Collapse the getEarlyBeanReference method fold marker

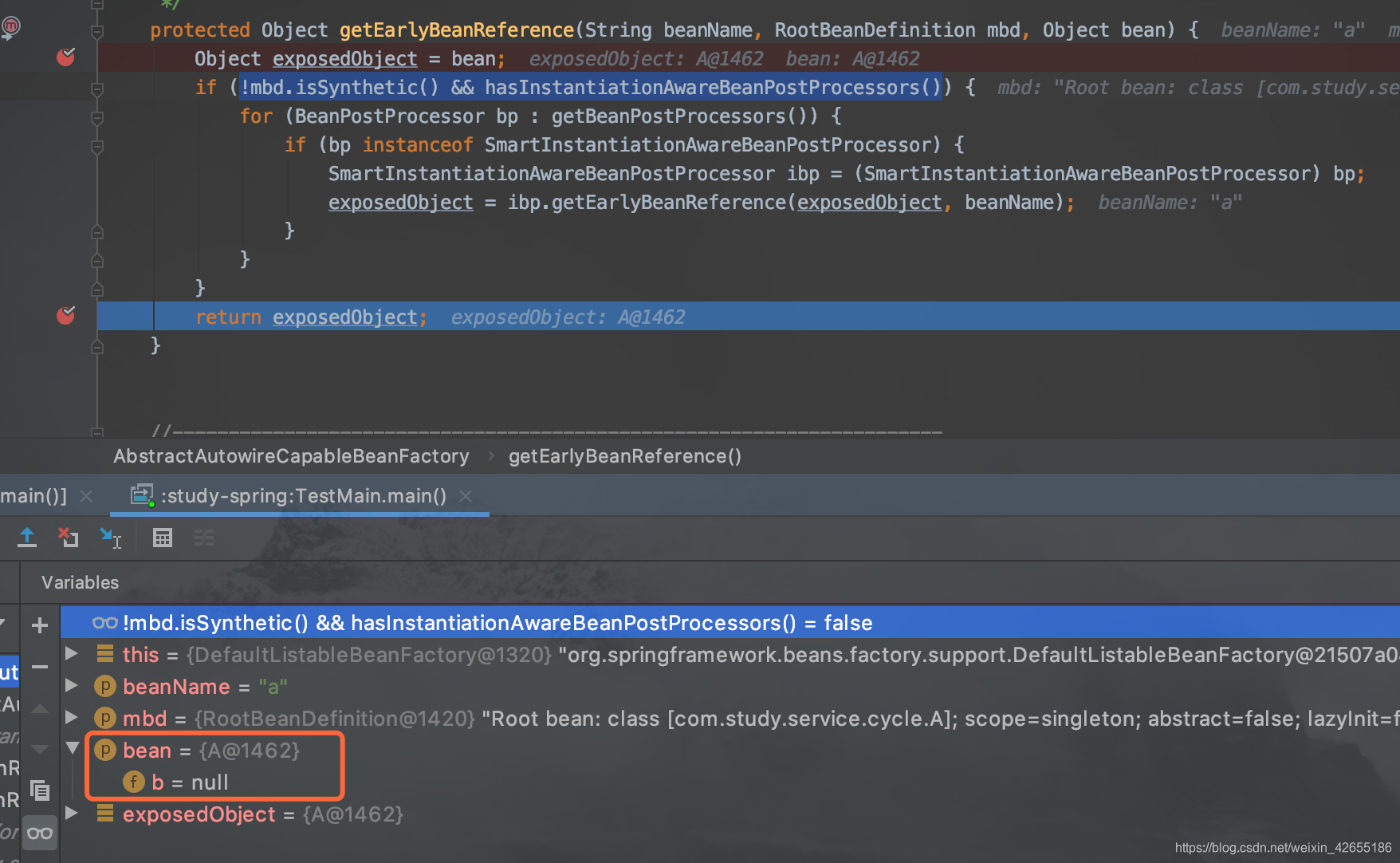tap(97, 32)
